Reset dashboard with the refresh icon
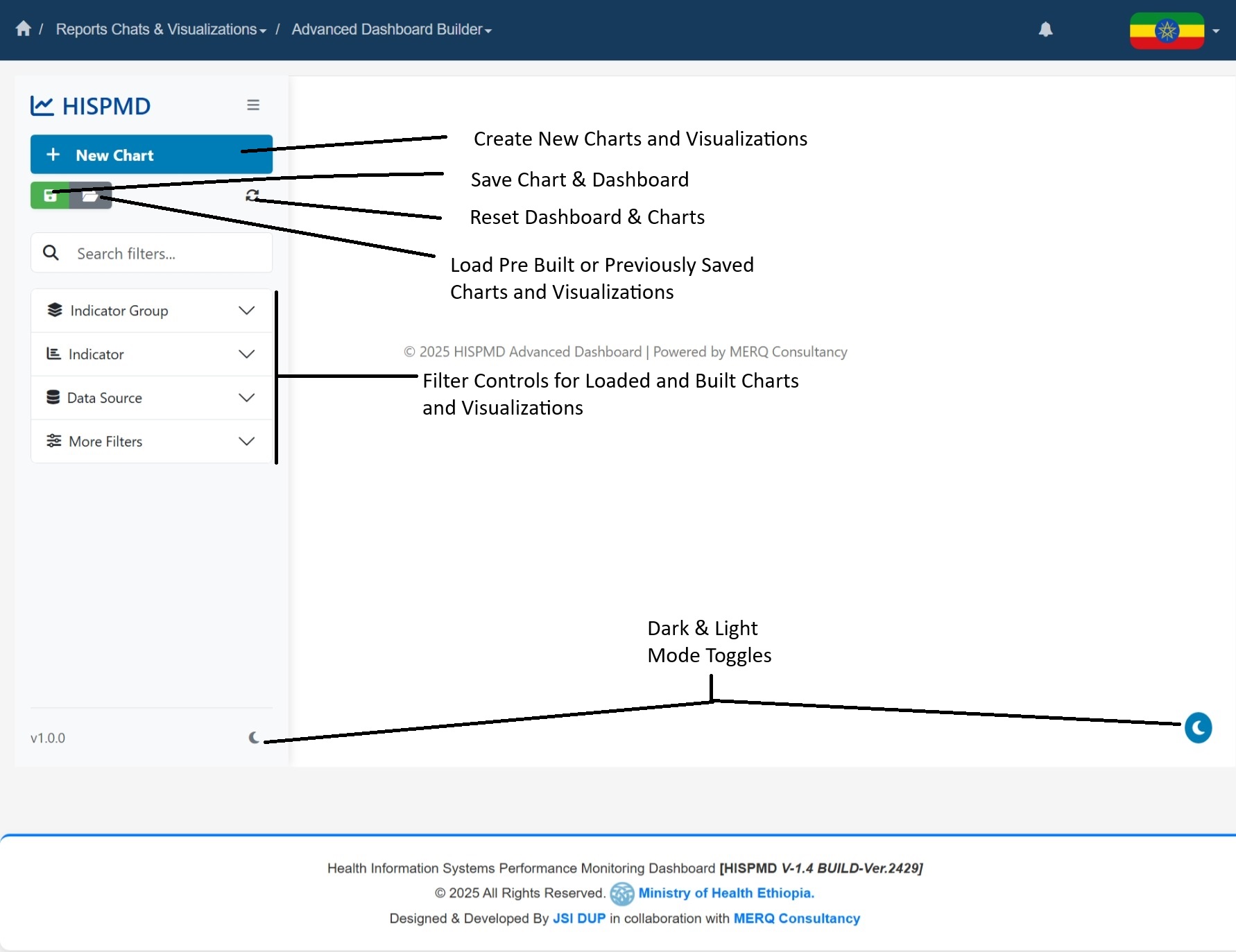 (252, 196)
